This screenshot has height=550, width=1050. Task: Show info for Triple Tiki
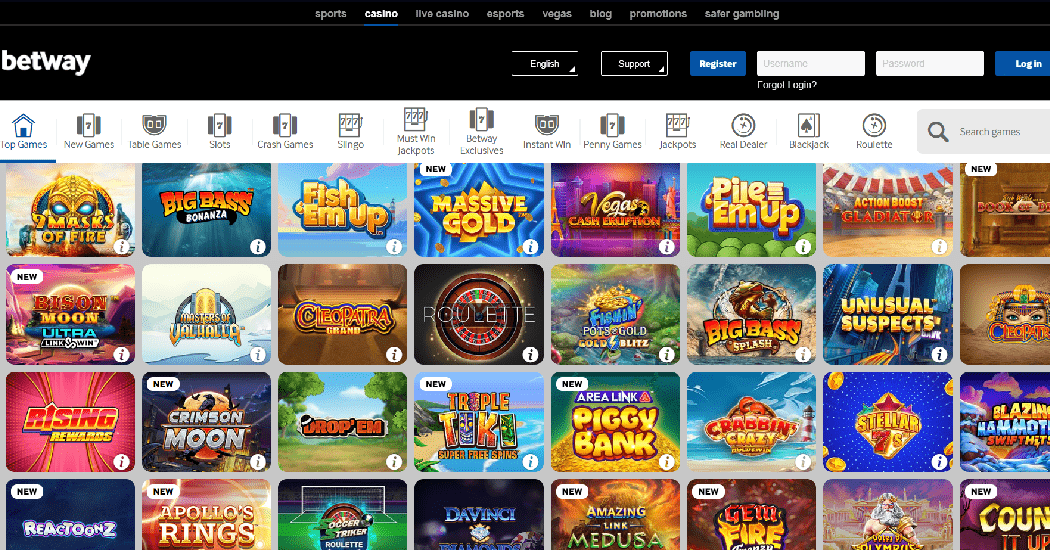point(530,462)
